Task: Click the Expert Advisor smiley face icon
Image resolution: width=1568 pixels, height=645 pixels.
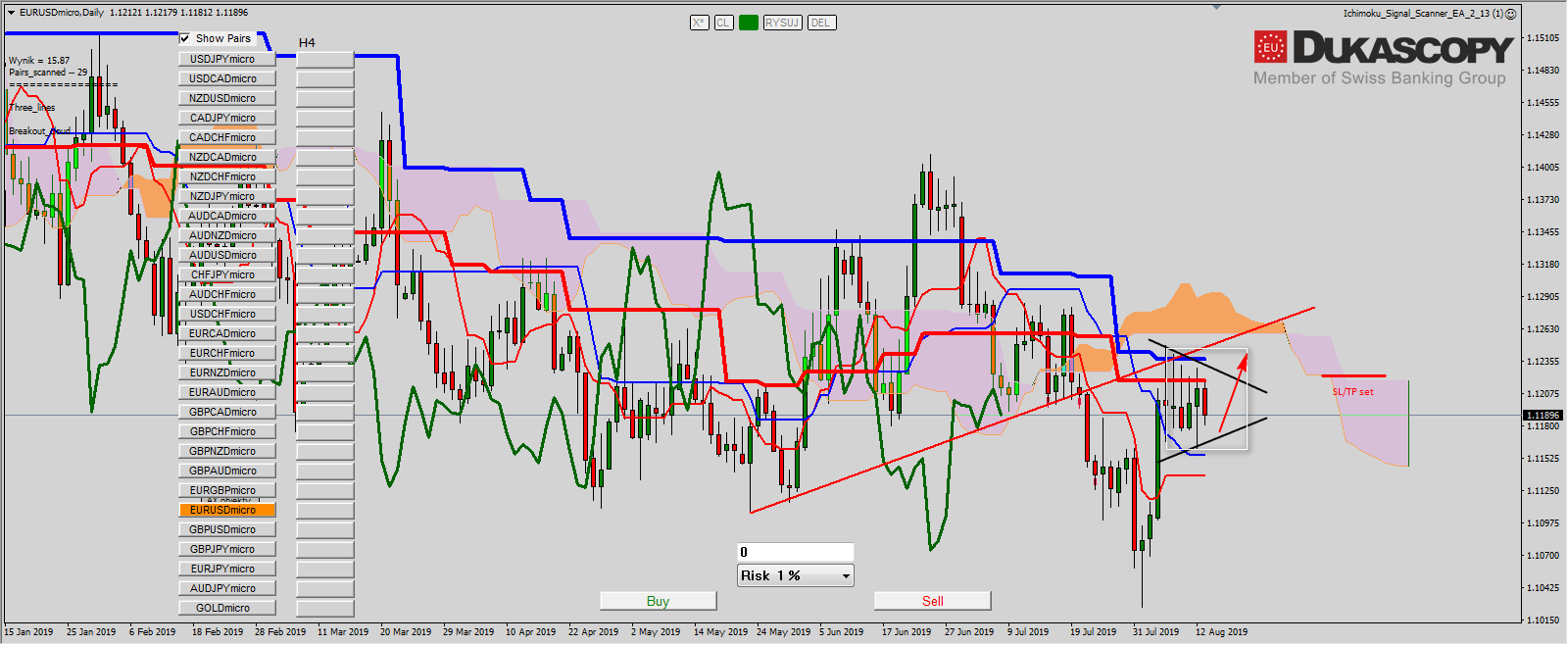Action: (x=1510, y=14)
